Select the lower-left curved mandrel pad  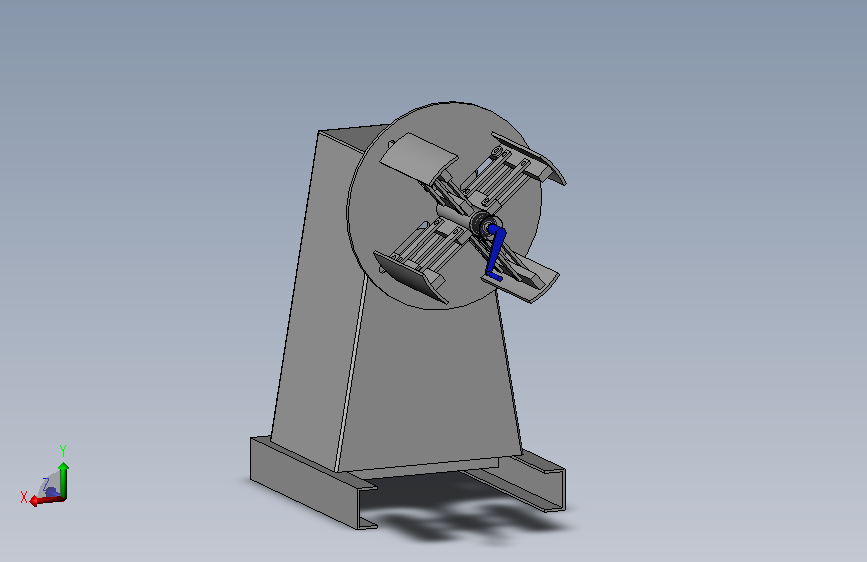(410, 275)
